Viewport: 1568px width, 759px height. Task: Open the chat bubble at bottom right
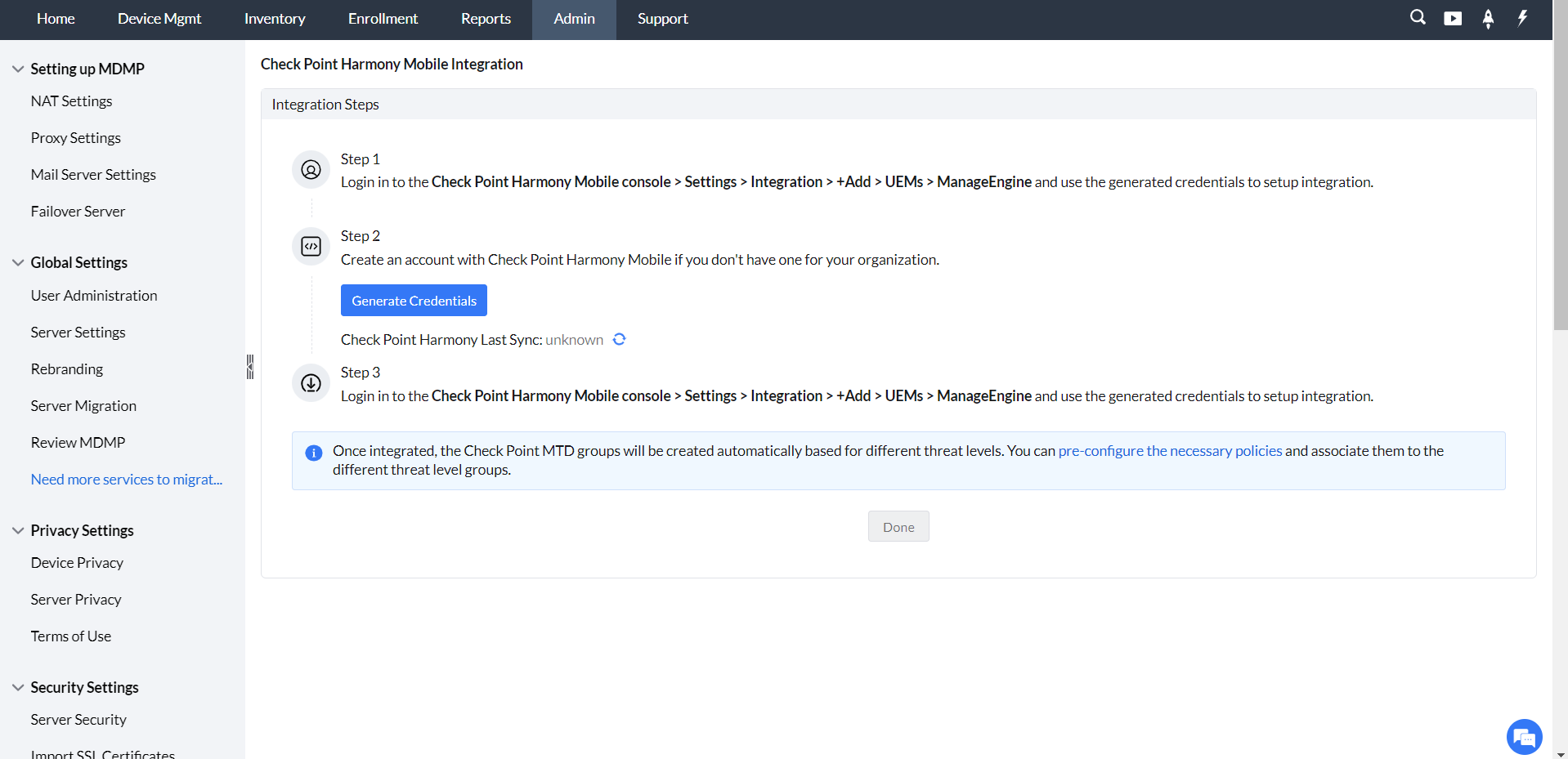(1523, 736)
